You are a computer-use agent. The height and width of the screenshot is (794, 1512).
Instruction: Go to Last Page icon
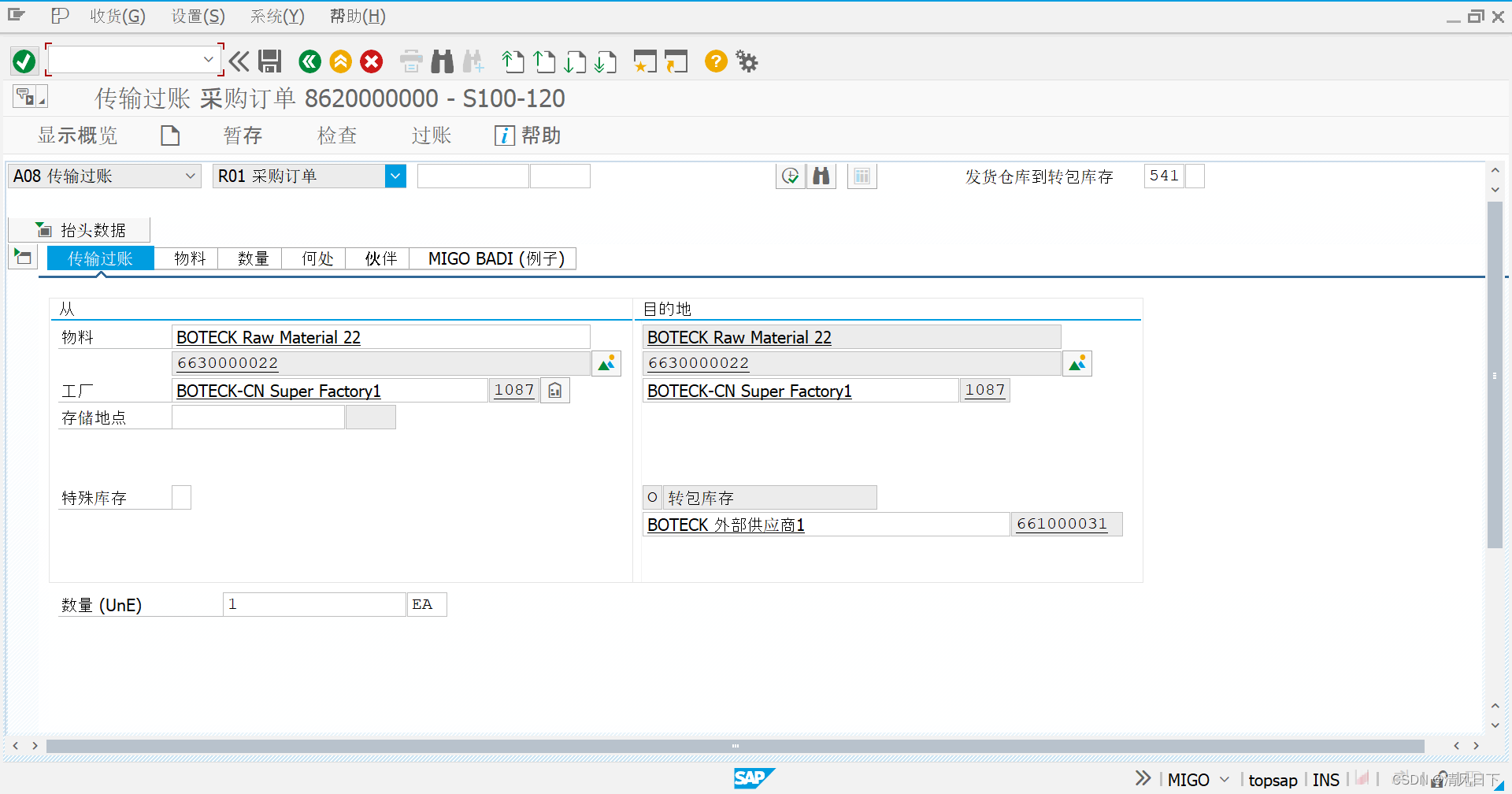click(x=606, y=61)
